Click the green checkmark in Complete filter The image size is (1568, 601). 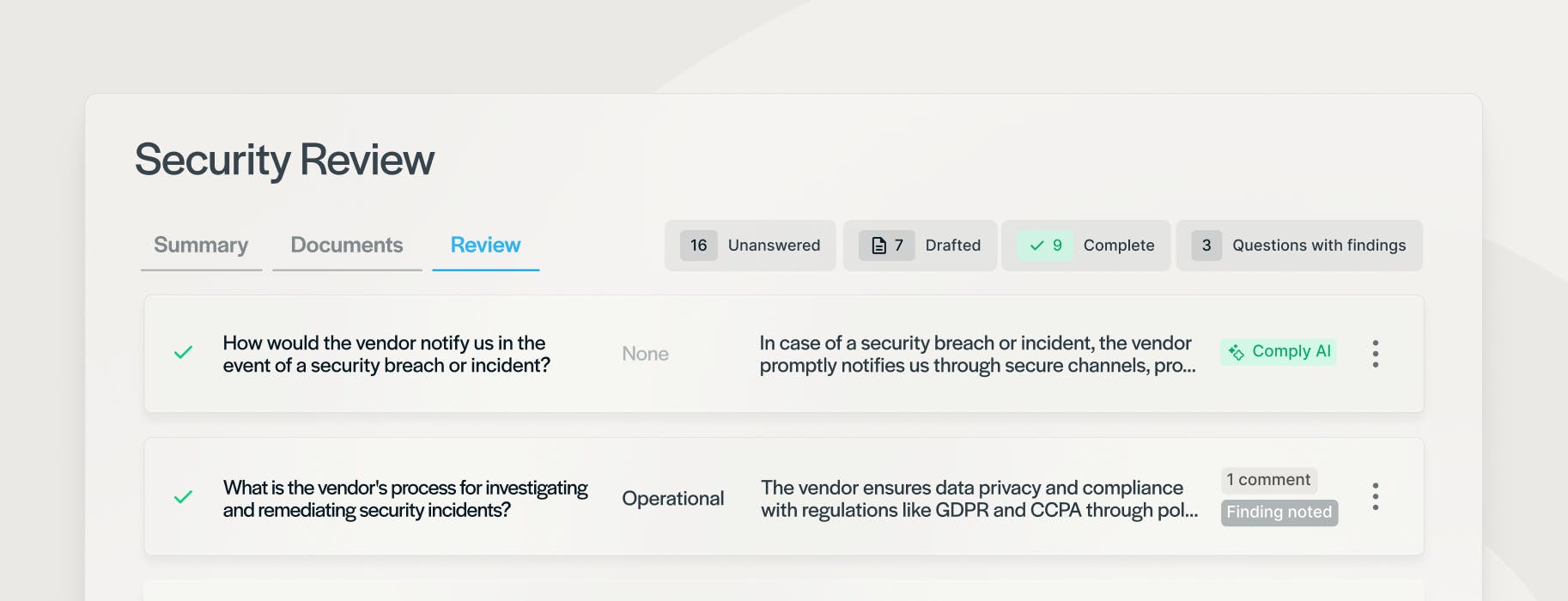coord(1036,246)
